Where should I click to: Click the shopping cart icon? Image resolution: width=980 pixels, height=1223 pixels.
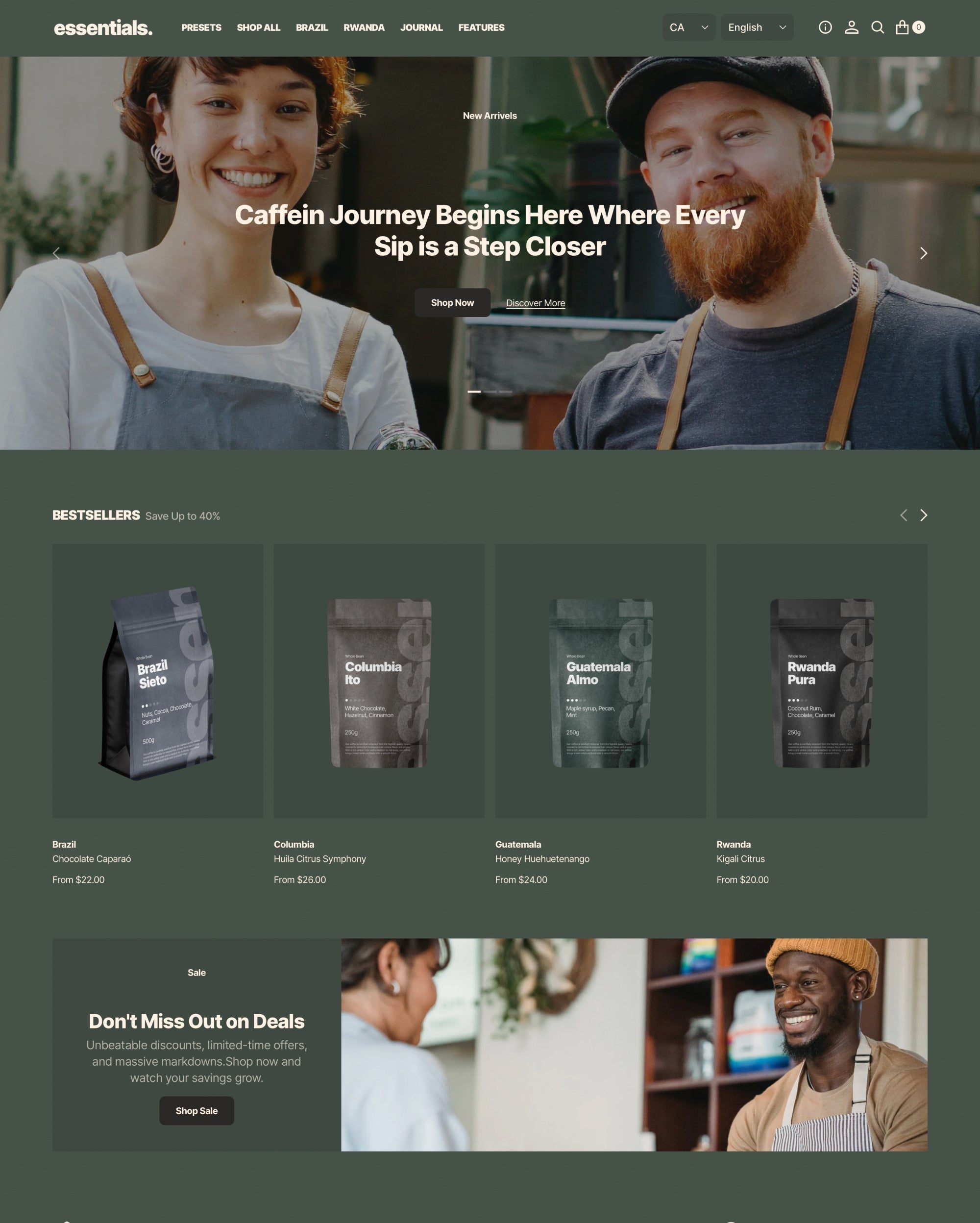point(905,27)
